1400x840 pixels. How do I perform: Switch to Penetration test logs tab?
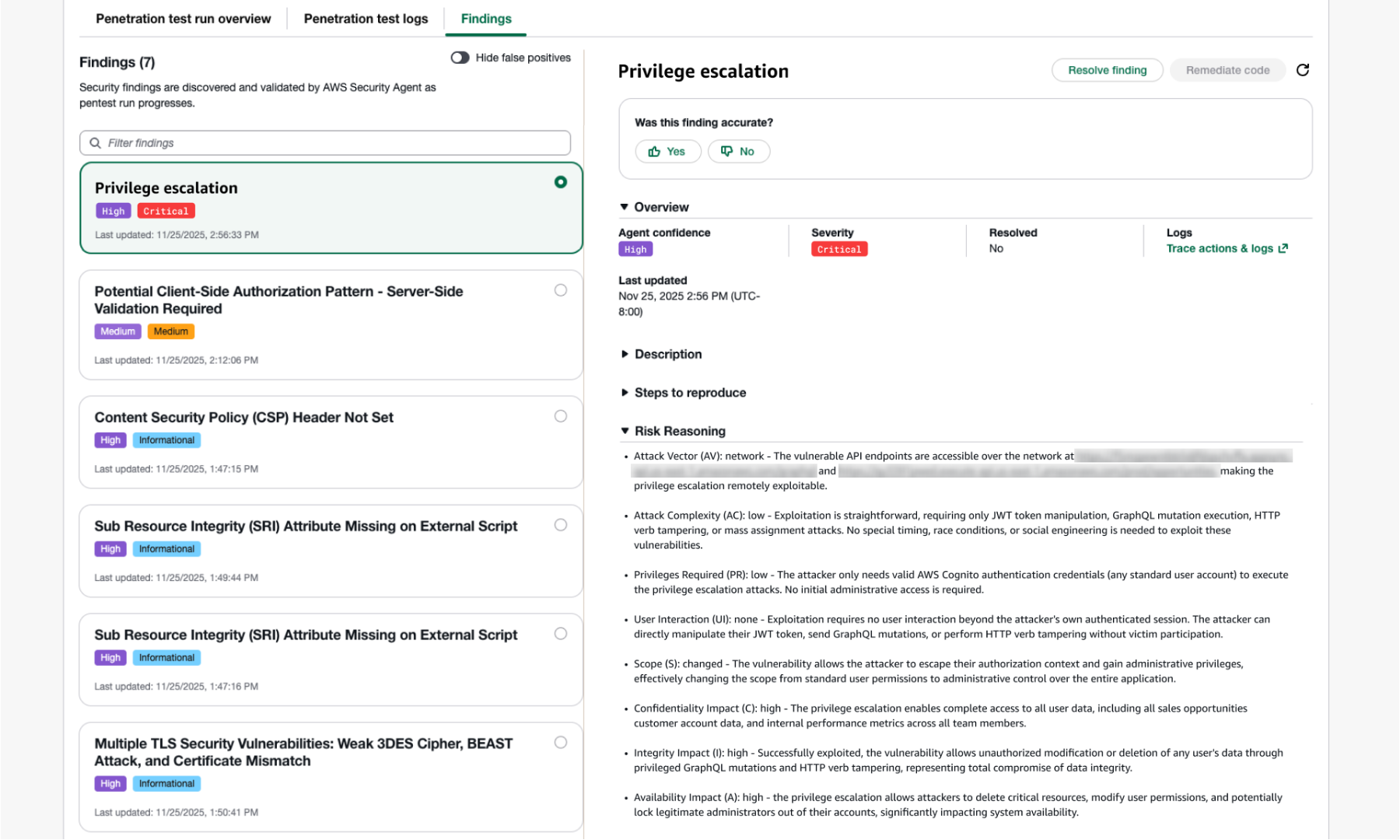pyautogui.click(x=366, y=19)
